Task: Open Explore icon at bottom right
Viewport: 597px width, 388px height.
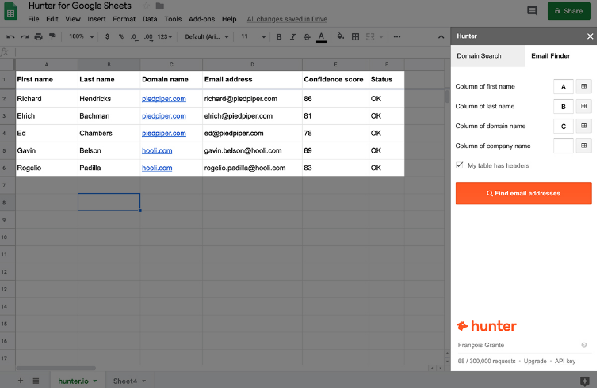Action: pyautogui.click(x=584, y=381)
